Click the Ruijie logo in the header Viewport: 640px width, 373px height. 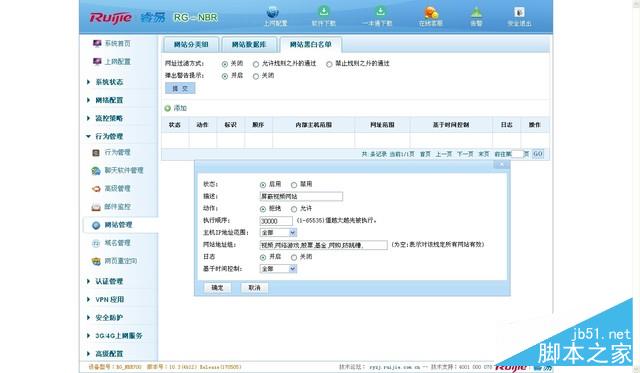pos(111,18)
